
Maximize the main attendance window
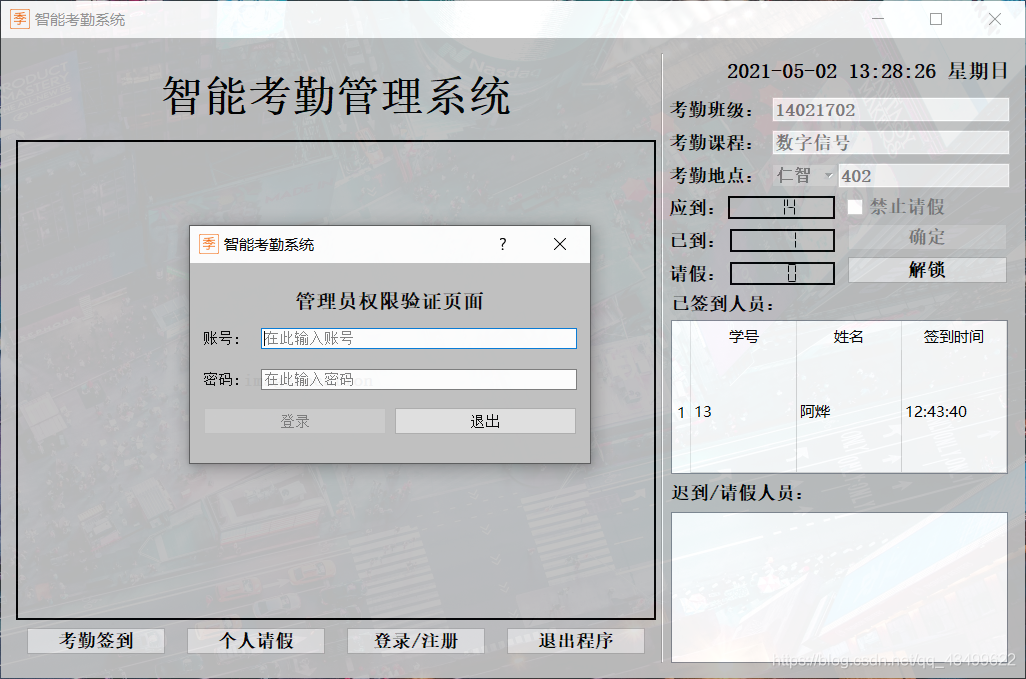pos(936,19)
